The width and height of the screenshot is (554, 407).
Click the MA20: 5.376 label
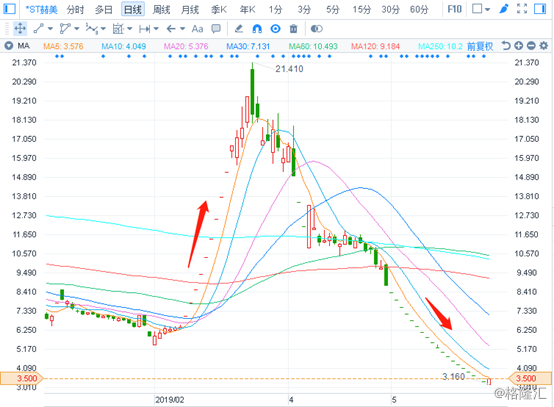click(186, 46)
